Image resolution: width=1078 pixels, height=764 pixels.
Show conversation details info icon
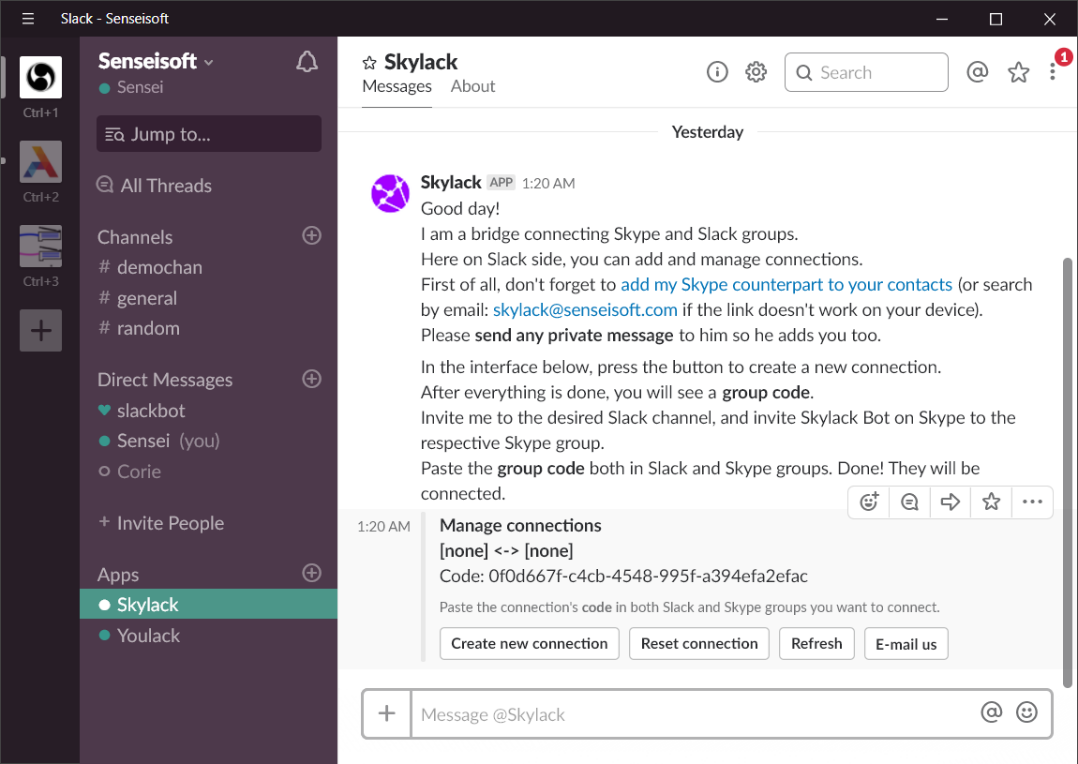point(717,72)
